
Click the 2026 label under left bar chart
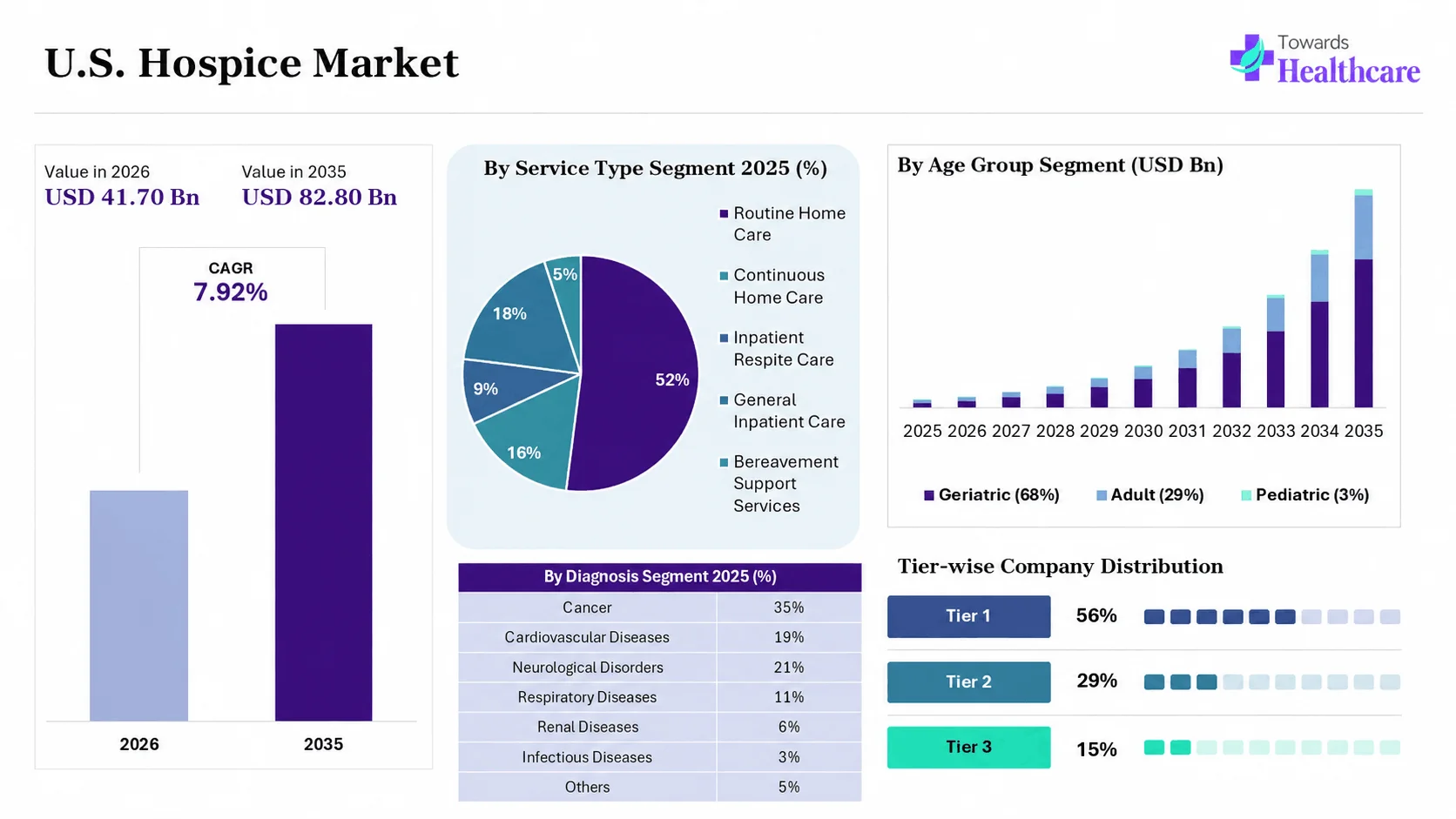coord(139,744)
